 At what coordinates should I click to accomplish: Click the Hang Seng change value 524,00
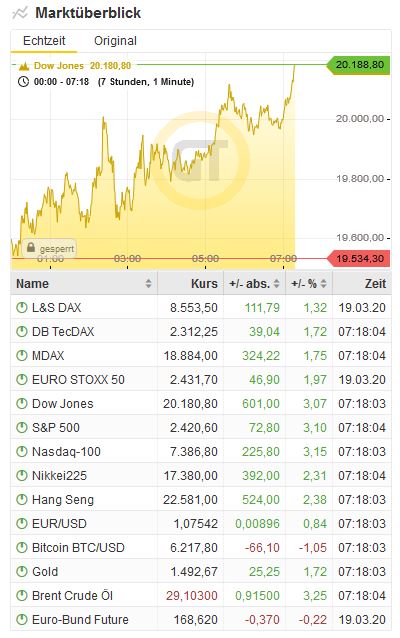tap(261, 500)
